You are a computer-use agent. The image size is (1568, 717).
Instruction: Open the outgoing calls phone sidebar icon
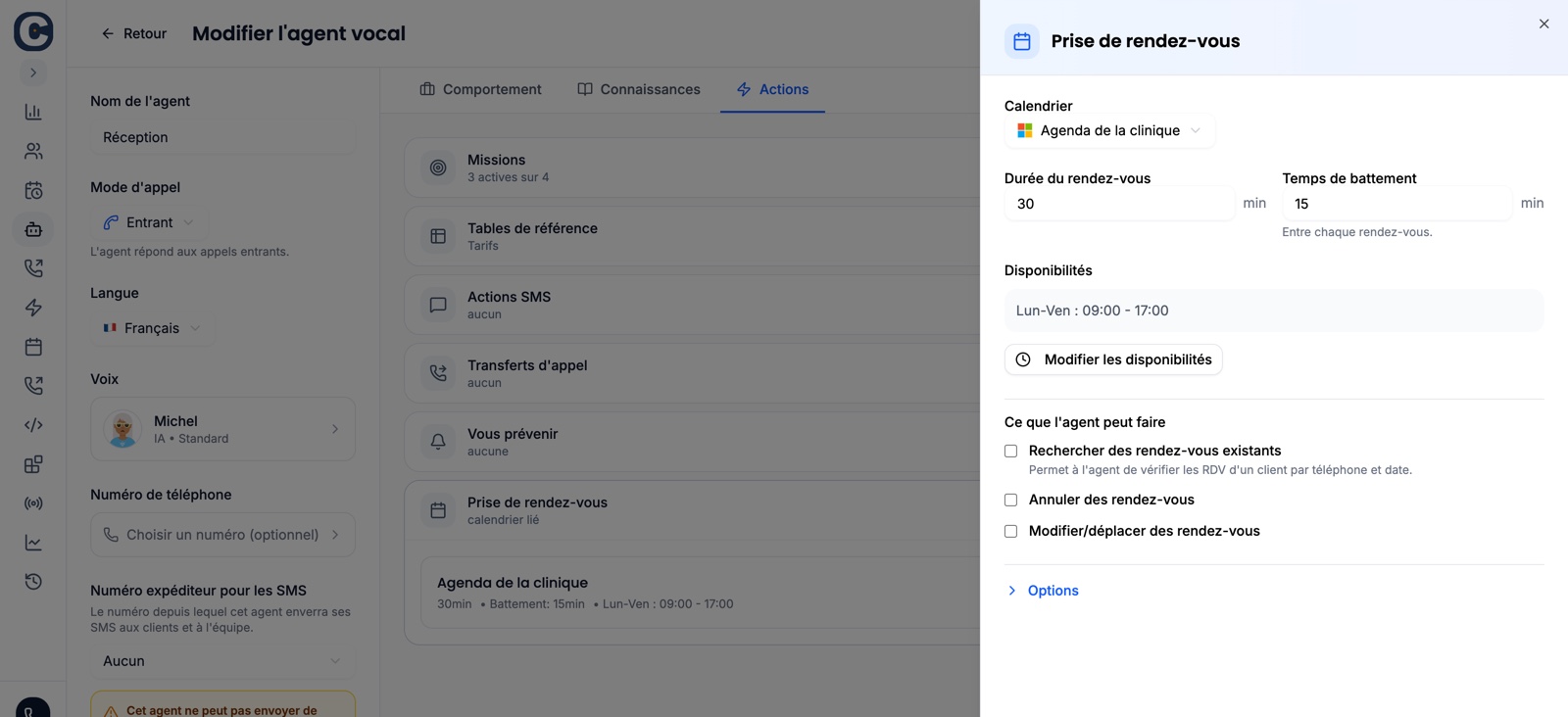33,386
